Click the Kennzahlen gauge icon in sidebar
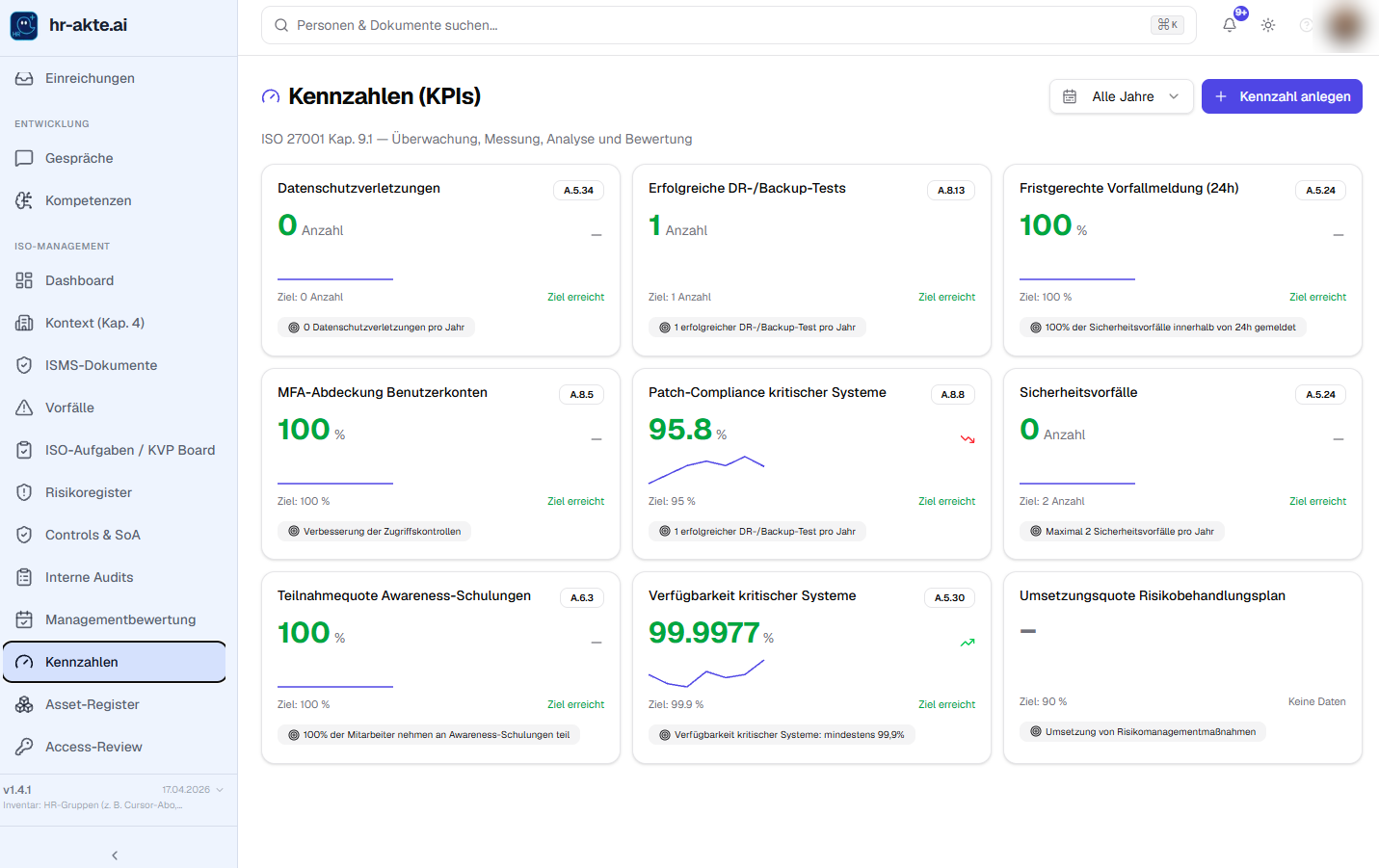1379x868 pixels. click(24, 662)
